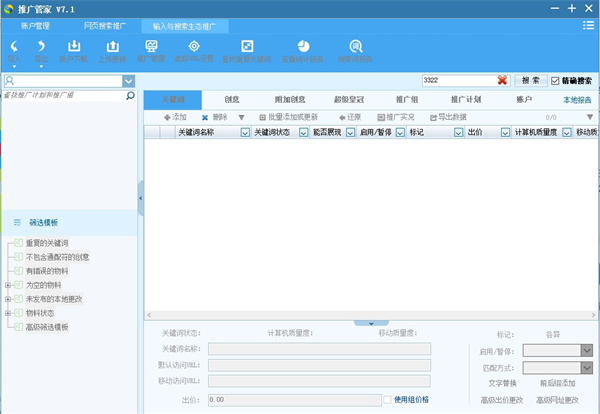Open the 启用/暂停 dropdown in bottom panel
The image size is (600, 414).
click(x=586, y=351)
